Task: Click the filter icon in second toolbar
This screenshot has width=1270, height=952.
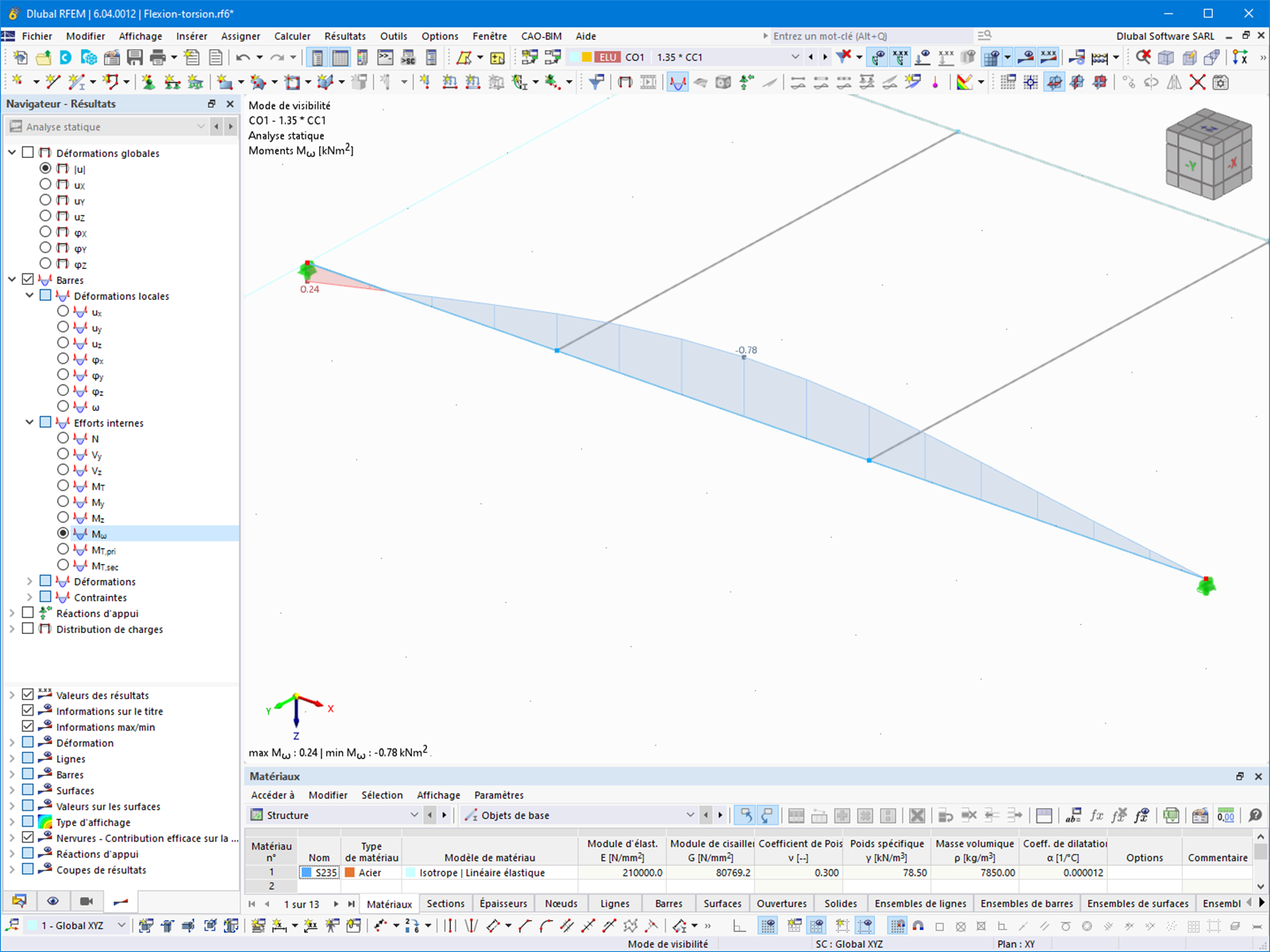Action: (596, 82)
